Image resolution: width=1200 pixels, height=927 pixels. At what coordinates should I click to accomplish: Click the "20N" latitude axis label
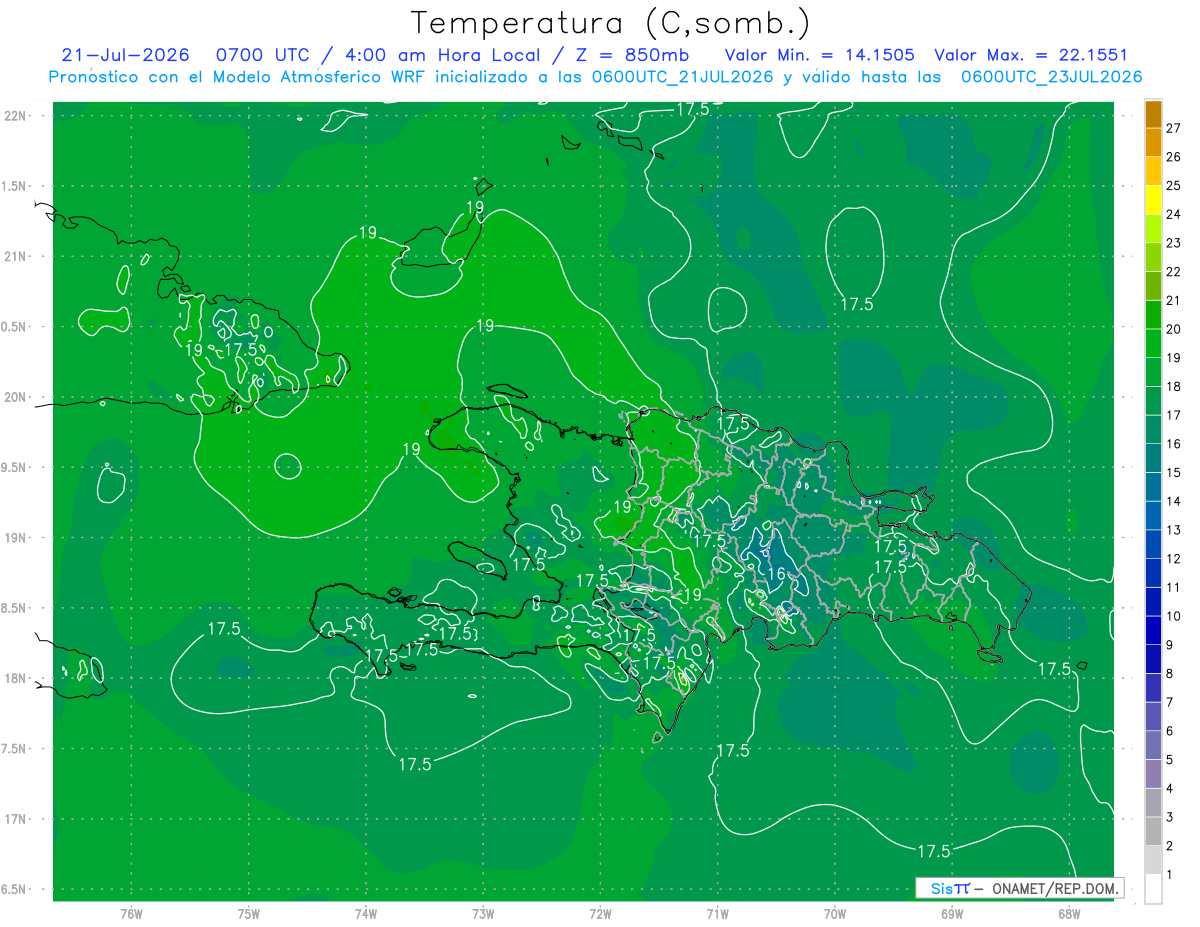14,397
